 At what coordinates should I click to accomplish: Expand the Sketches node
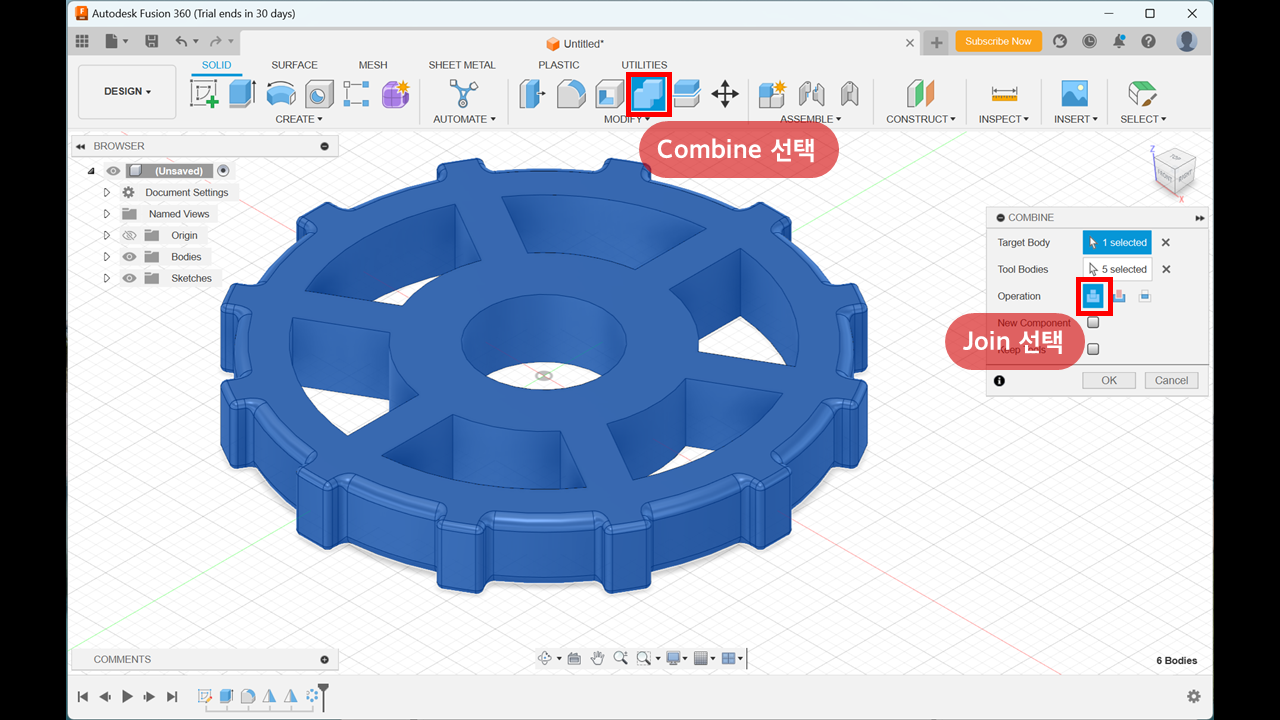click(x=107, y=278)
